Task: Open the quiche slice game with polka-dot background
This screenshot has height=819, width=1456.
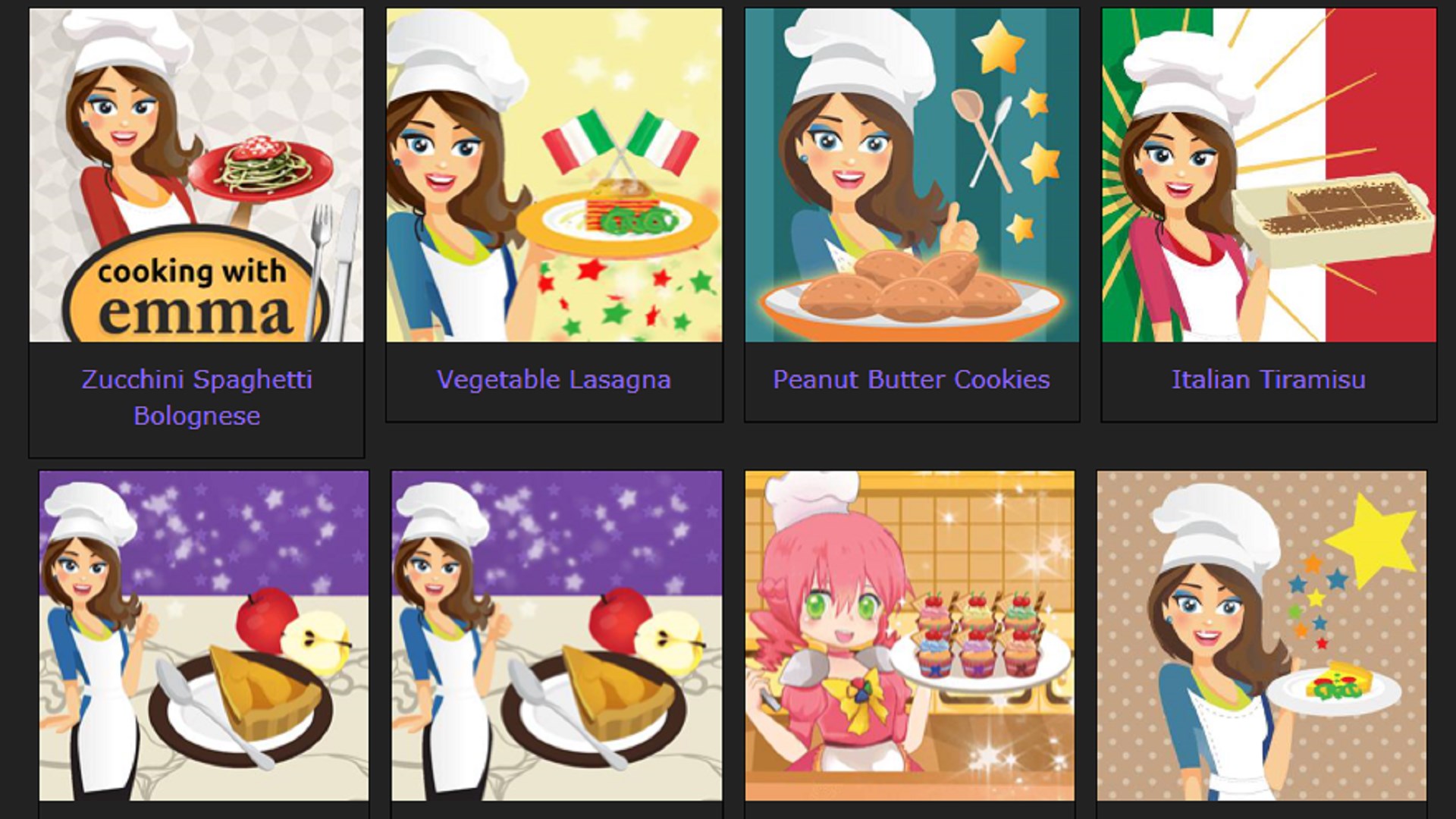Action: click(x=1262, y=635)
